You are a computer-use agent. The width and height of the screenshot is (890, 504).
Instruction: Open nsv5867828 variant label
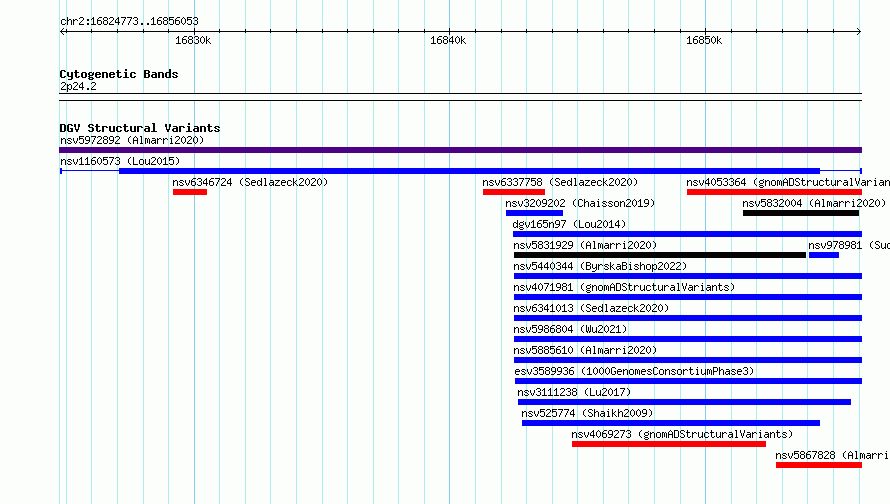point(832,455)
